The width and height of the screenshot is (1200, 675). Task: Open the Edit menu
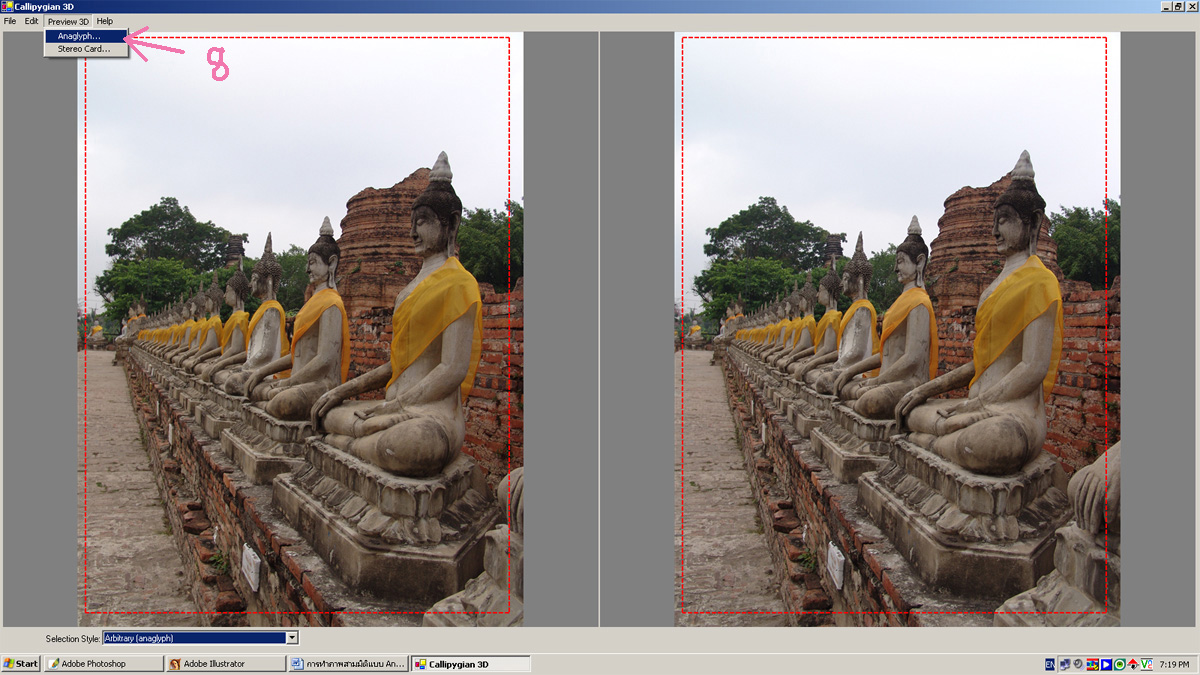32,21
